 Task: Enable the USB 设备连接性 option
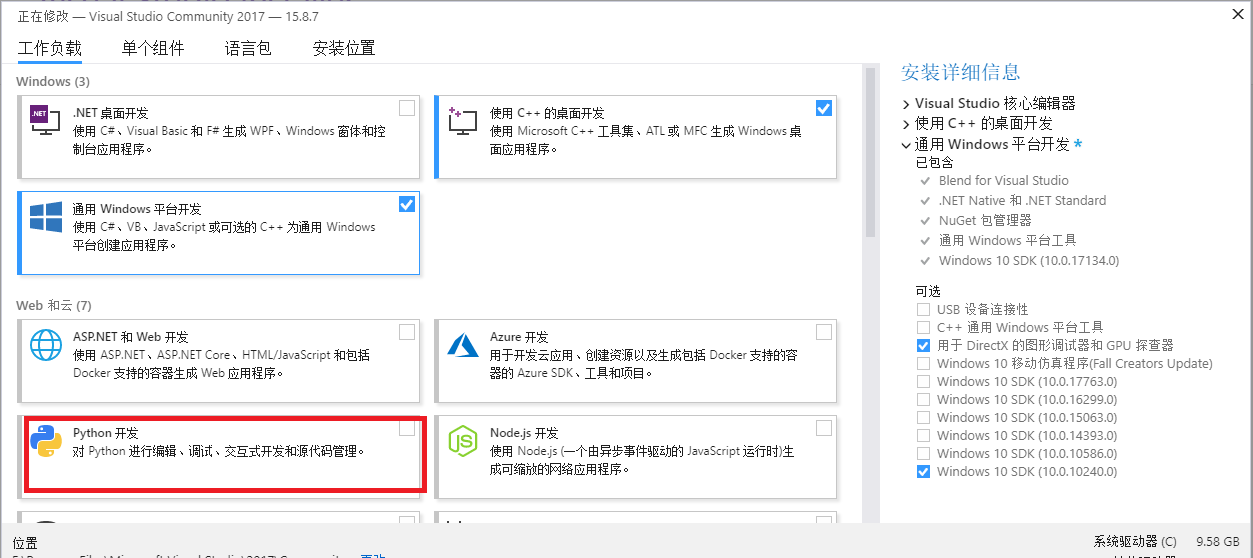point(923,309)
